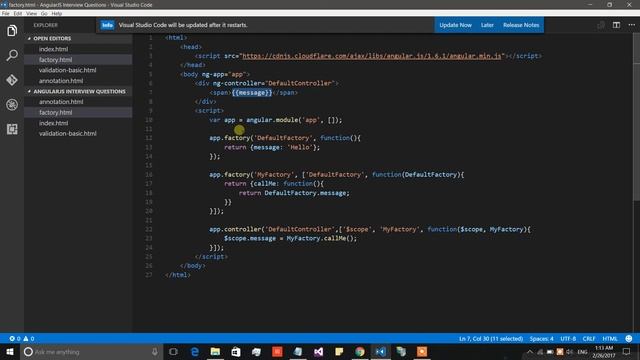Open the Windows Start menu
640x360 pixels.
(x=9, y=351)
